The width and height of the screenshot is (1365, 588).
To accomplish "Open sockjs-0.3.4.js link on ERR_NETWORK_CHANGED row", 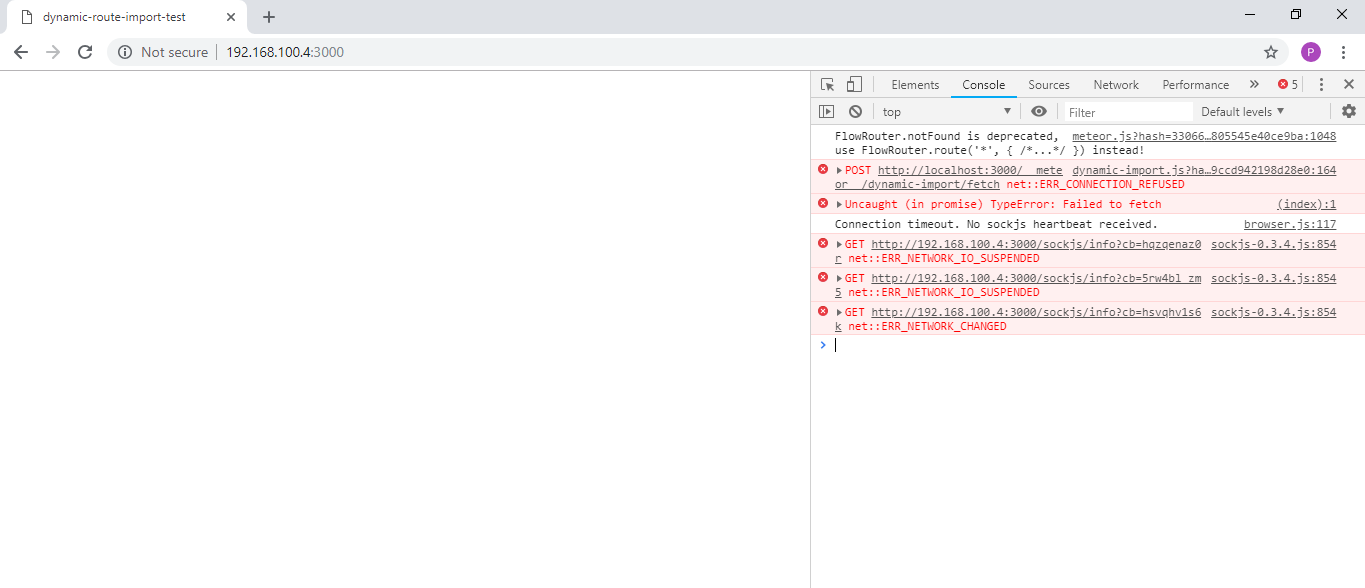I will [1273, 312].
